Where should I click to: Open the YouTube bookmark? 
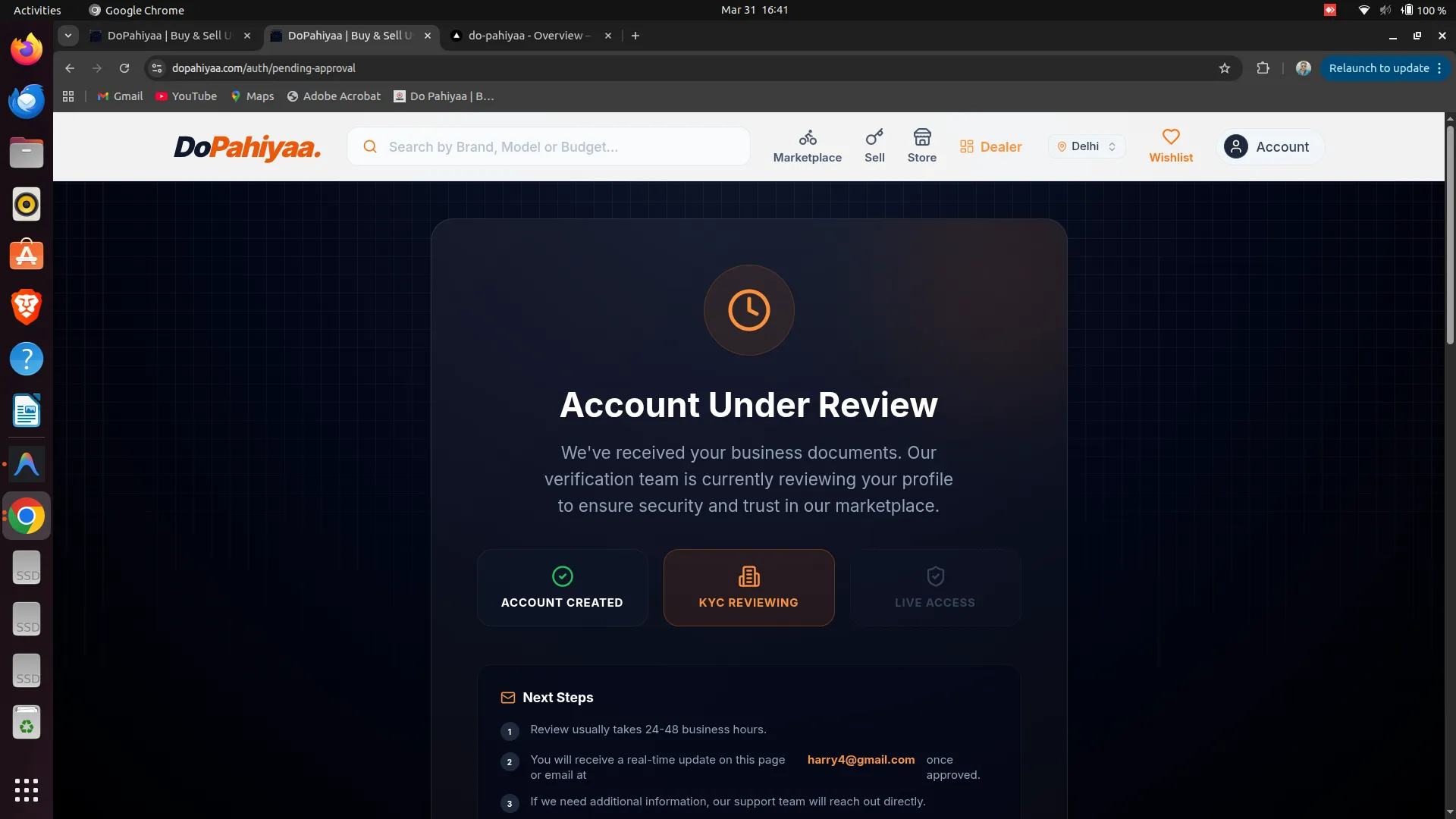point(187,96)
